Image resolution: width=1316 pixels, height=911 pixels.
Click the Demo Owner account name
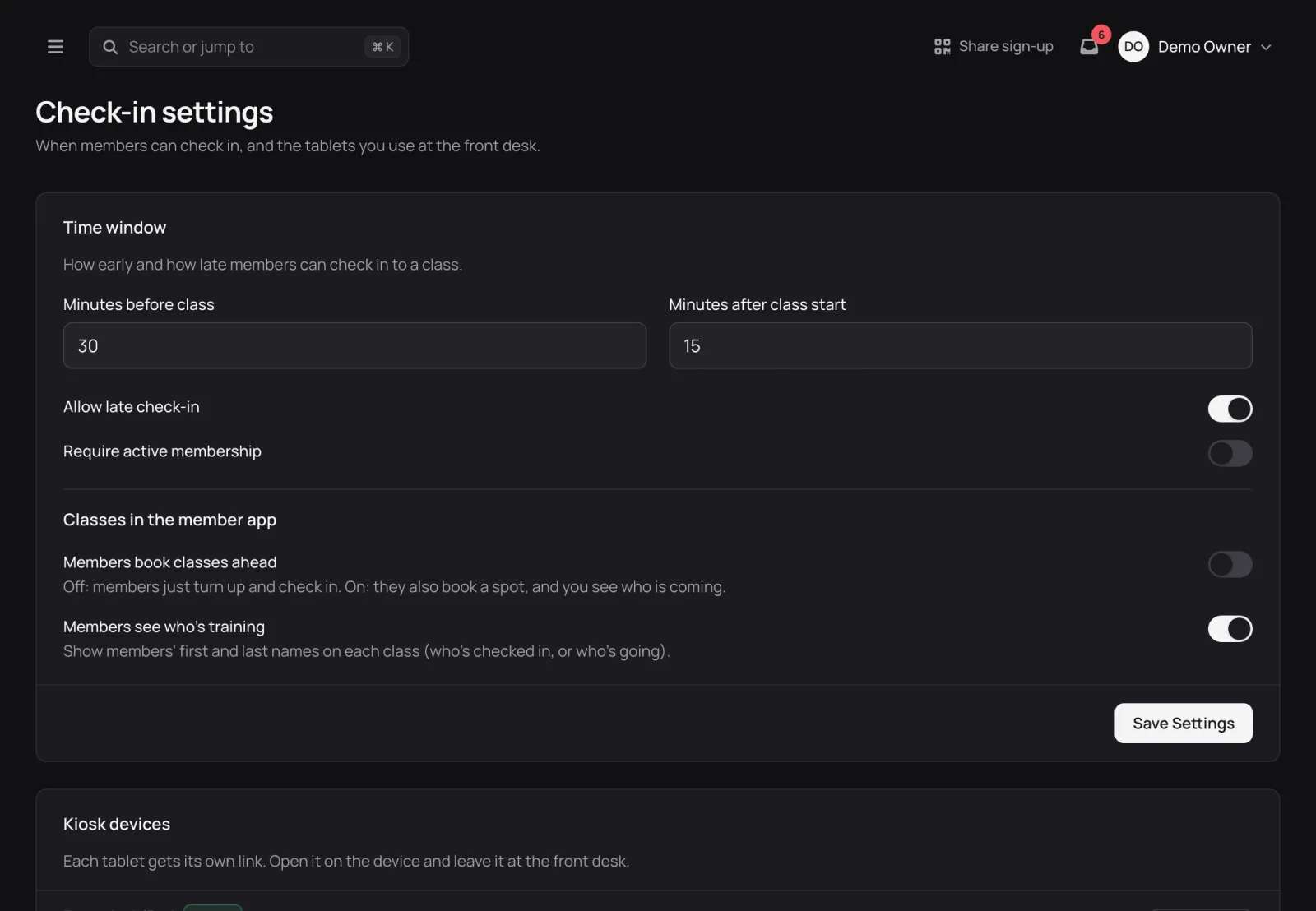pyautogui.click(x=1204, y=47)
